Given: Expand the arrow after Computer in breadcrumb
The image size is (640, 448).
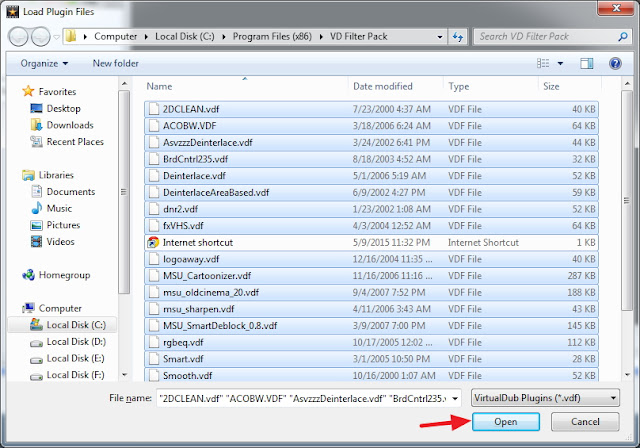Looking at the screenshot, I should (x=146, y=37).
